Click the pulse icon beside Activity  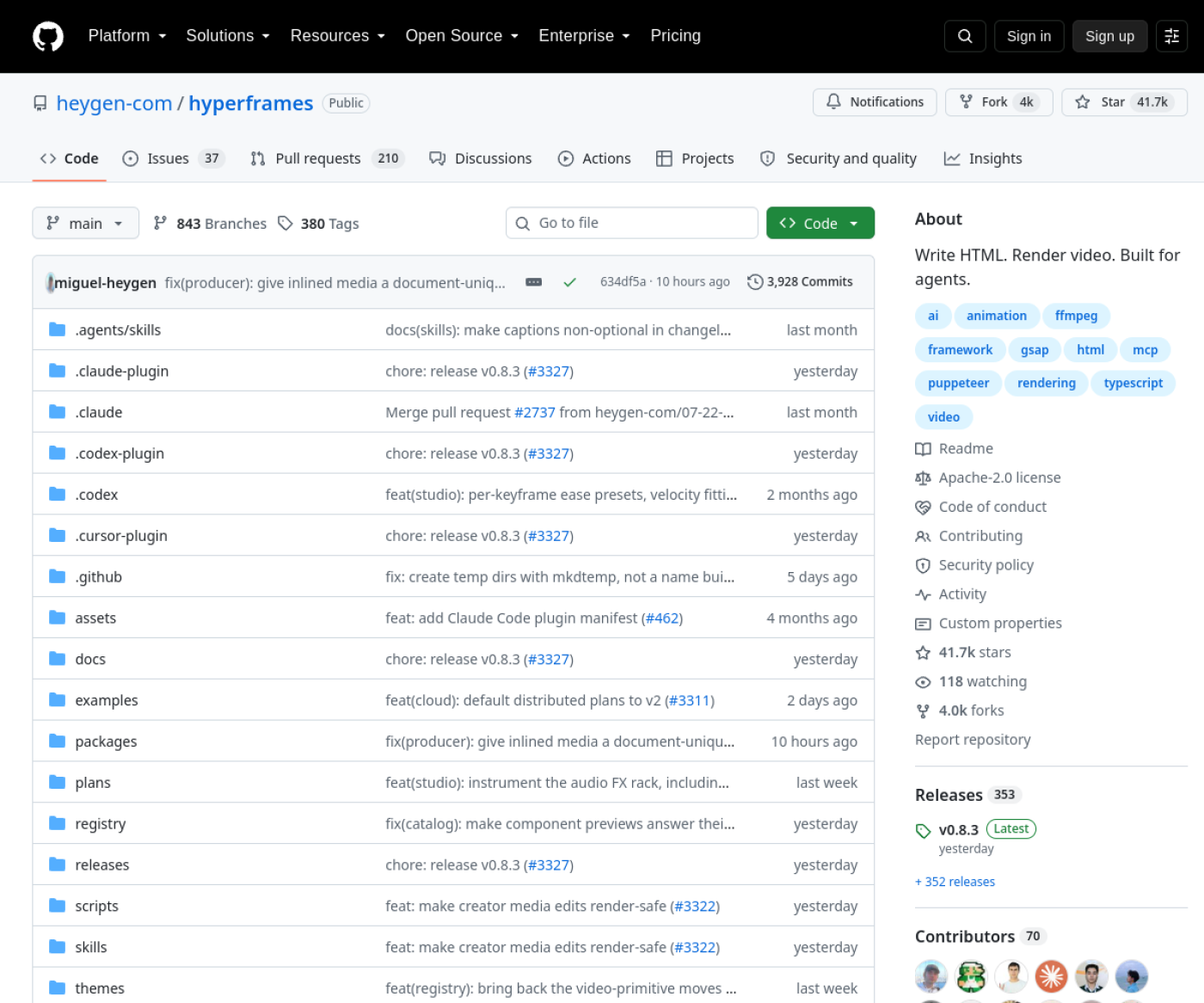point(923,594)
